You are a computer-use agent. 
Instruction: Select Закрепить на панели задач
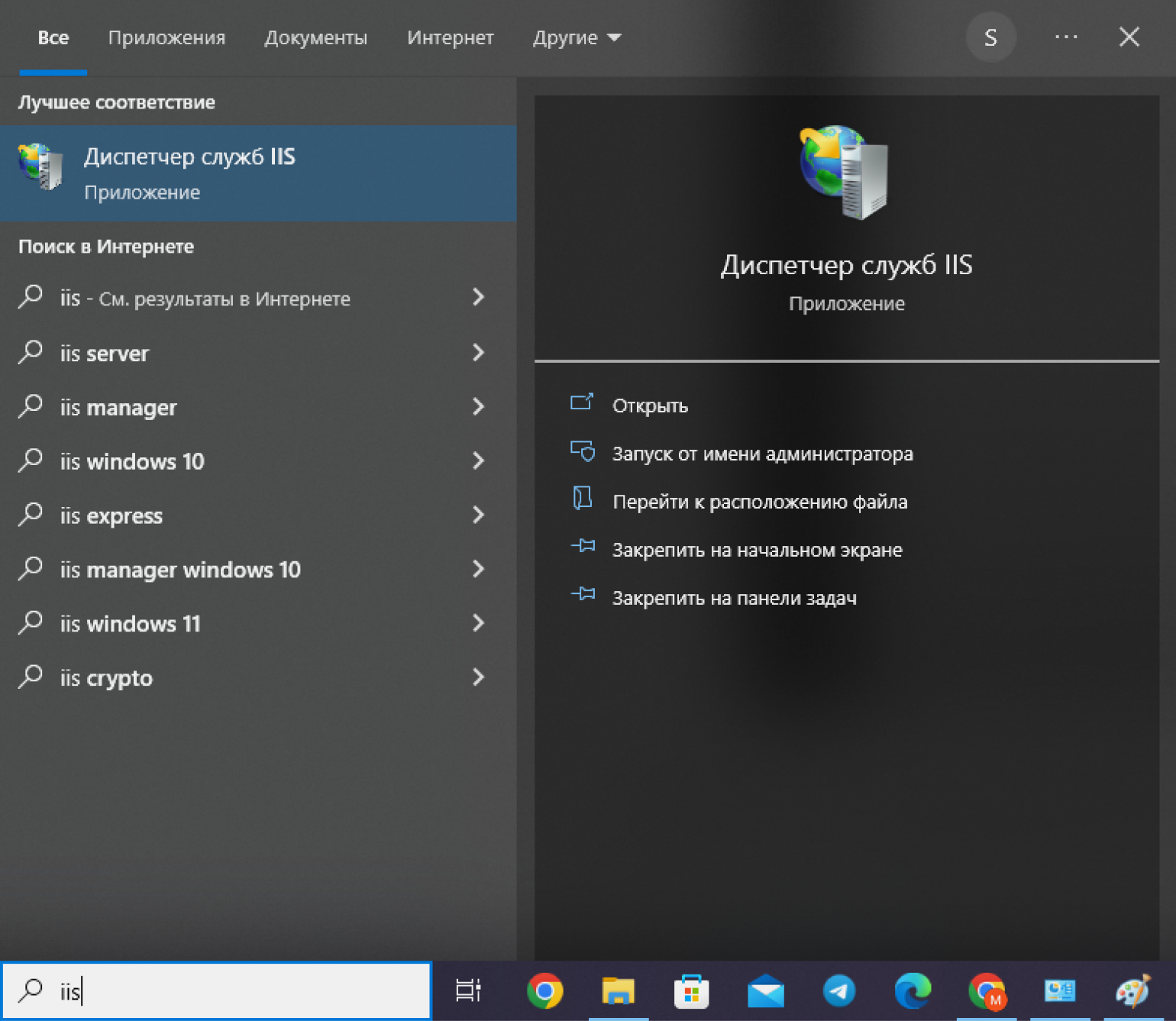[734, 598]
